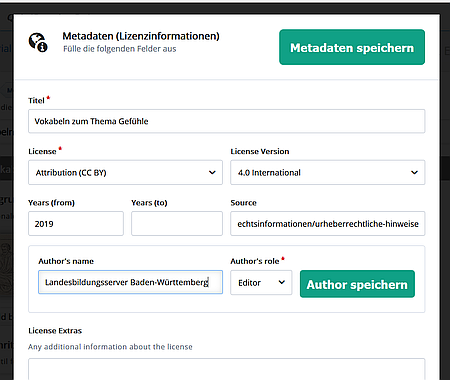Click the Author speichern button
This screenshot has width=450, height=380.
tap(357, 284)
